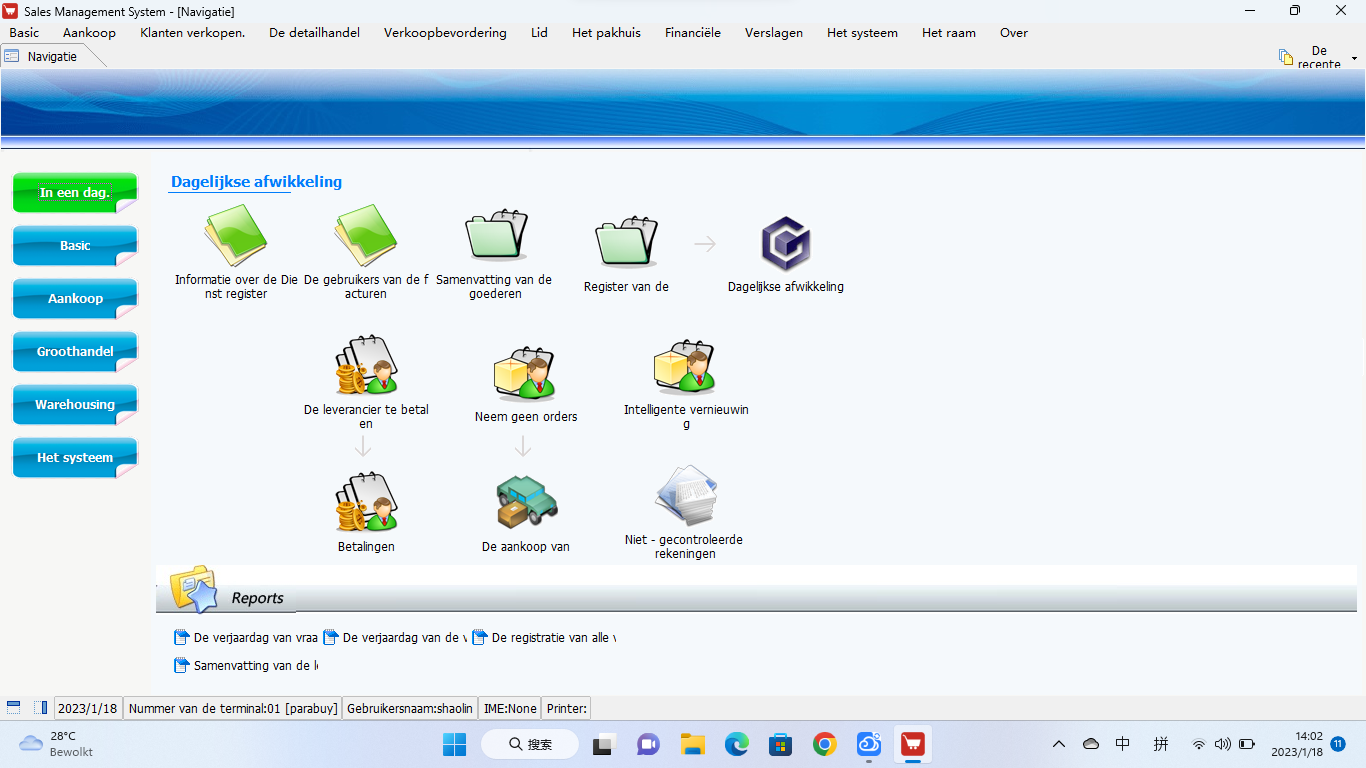Image resolution: width=1366 pixels, height=768 pixels.
Task: Open Niet-gecontroleerde rekeningen documents icon
Action: pyautogui.click(x=685, y=495)
